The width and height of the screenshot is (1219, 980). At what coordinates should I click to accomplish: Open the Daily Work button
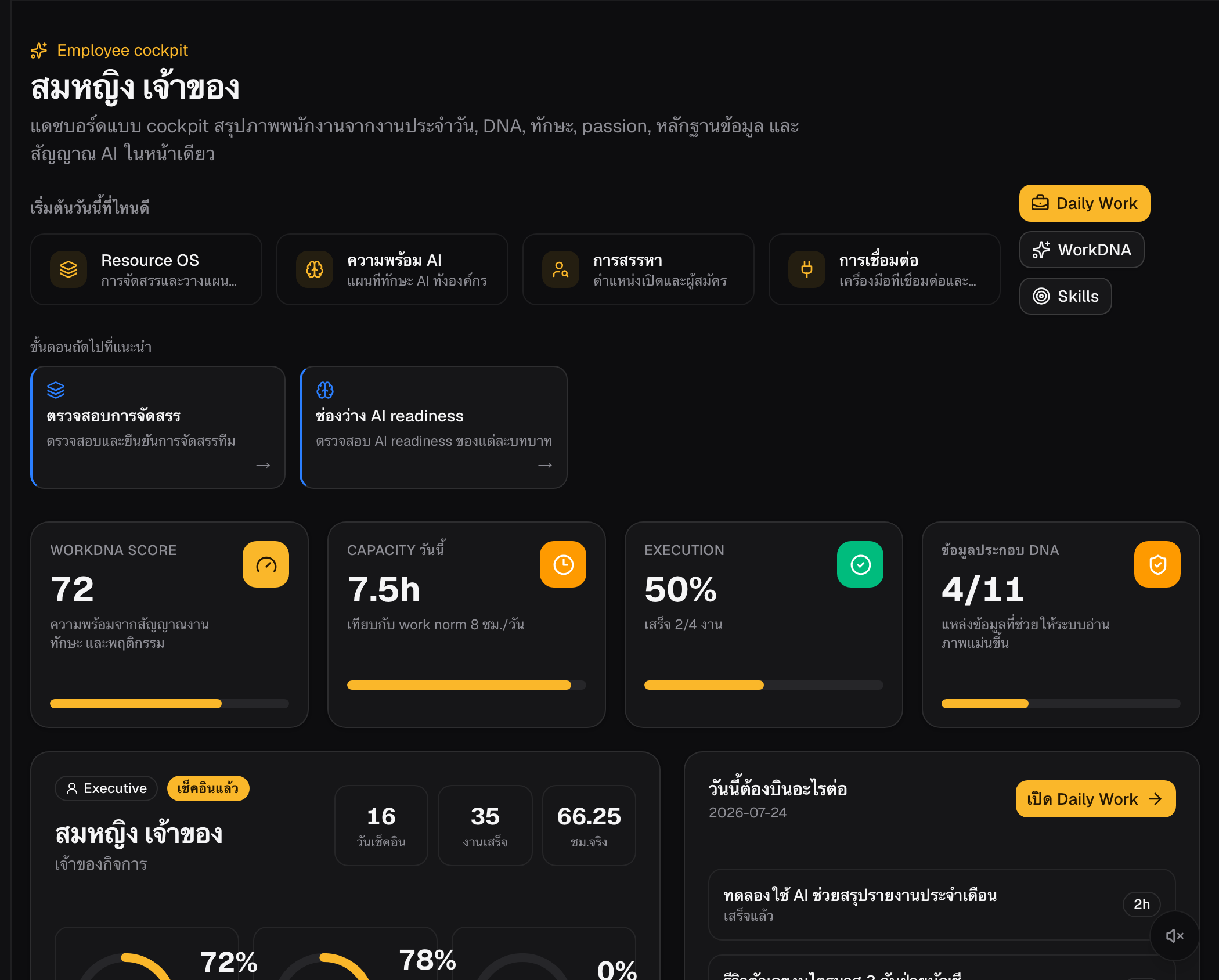click(x=1084, y=203)
